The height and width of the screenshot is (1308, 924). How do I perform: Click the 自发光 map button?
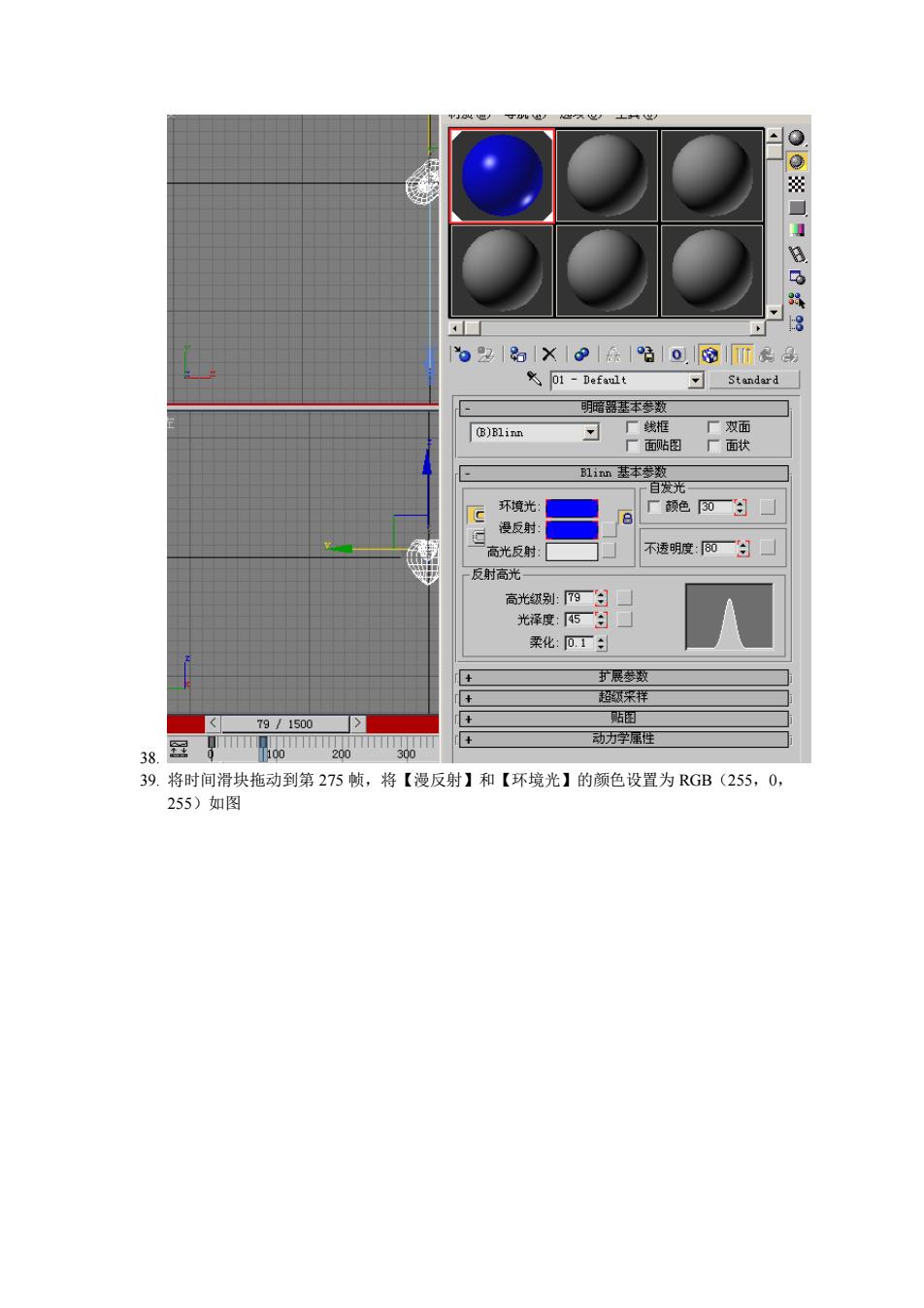tap(768, 507)
